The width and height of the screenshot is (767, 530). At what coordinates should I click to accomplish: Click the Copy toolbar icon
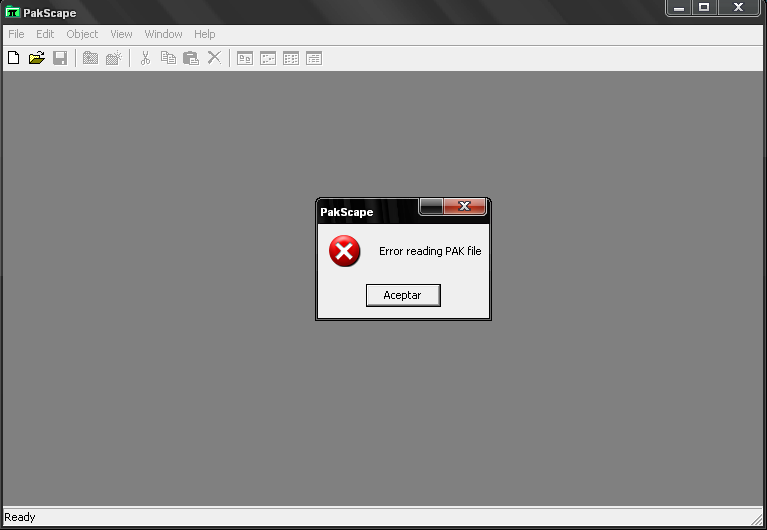point(168,58)
